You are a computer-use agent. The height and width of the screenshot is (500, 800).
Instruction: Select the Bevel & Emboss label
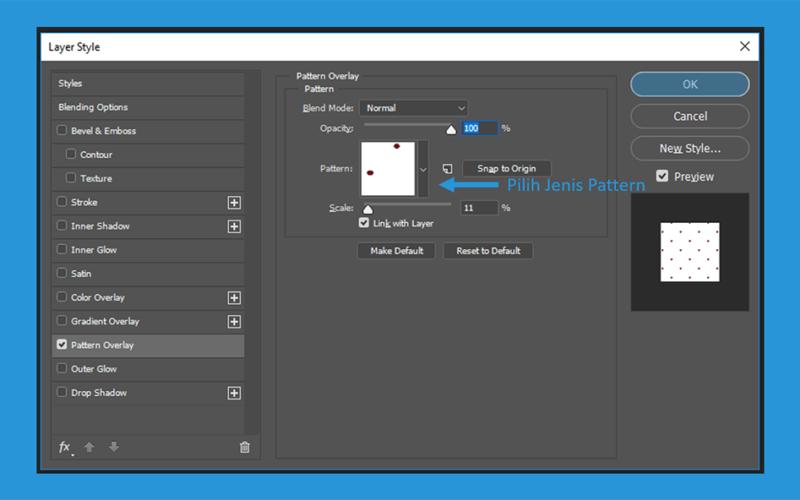point(104,131)
